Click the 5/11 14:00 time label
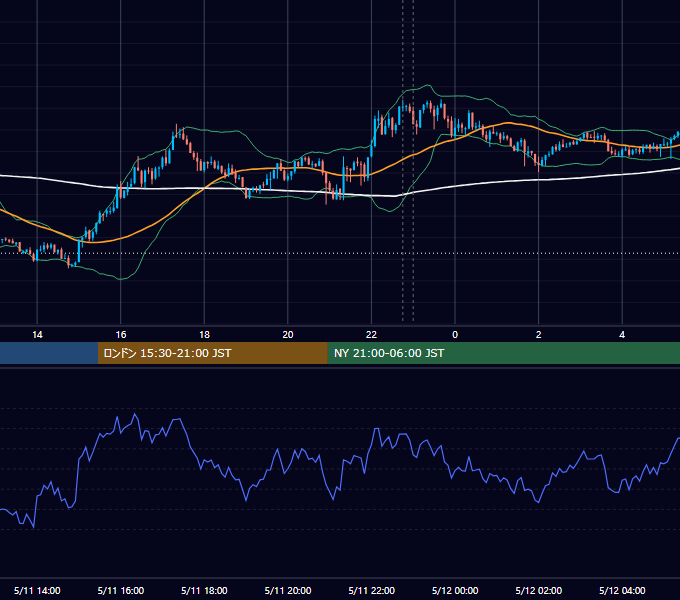This screenshot has width=680, height=600. pos(37,590)
